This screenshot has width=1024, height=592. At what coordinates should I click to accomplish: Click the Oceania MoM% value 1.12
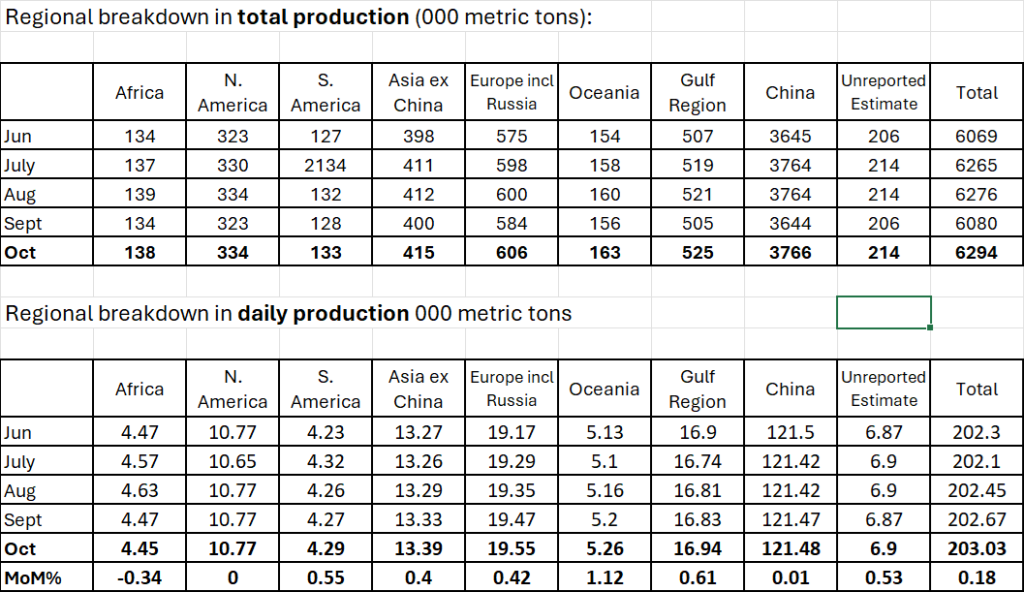pyautogui.click(x=604, y=578)
